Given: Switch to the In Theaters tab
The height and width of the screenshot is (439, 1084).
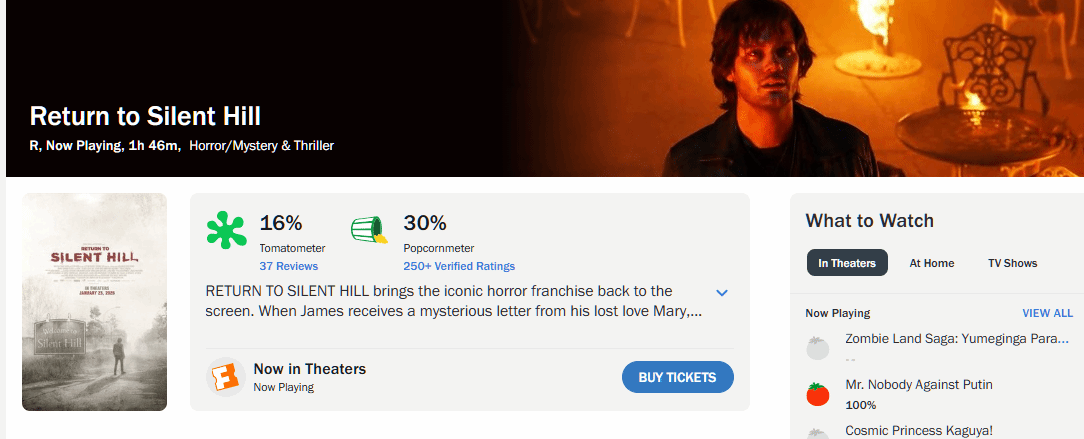Looking at the screenshot, I should [x=847, y=263].
